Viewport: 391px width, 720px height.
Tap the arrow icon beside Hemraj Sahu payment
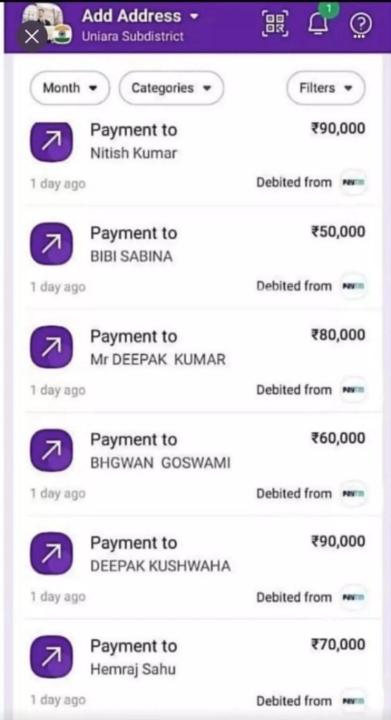coord(51,657)
